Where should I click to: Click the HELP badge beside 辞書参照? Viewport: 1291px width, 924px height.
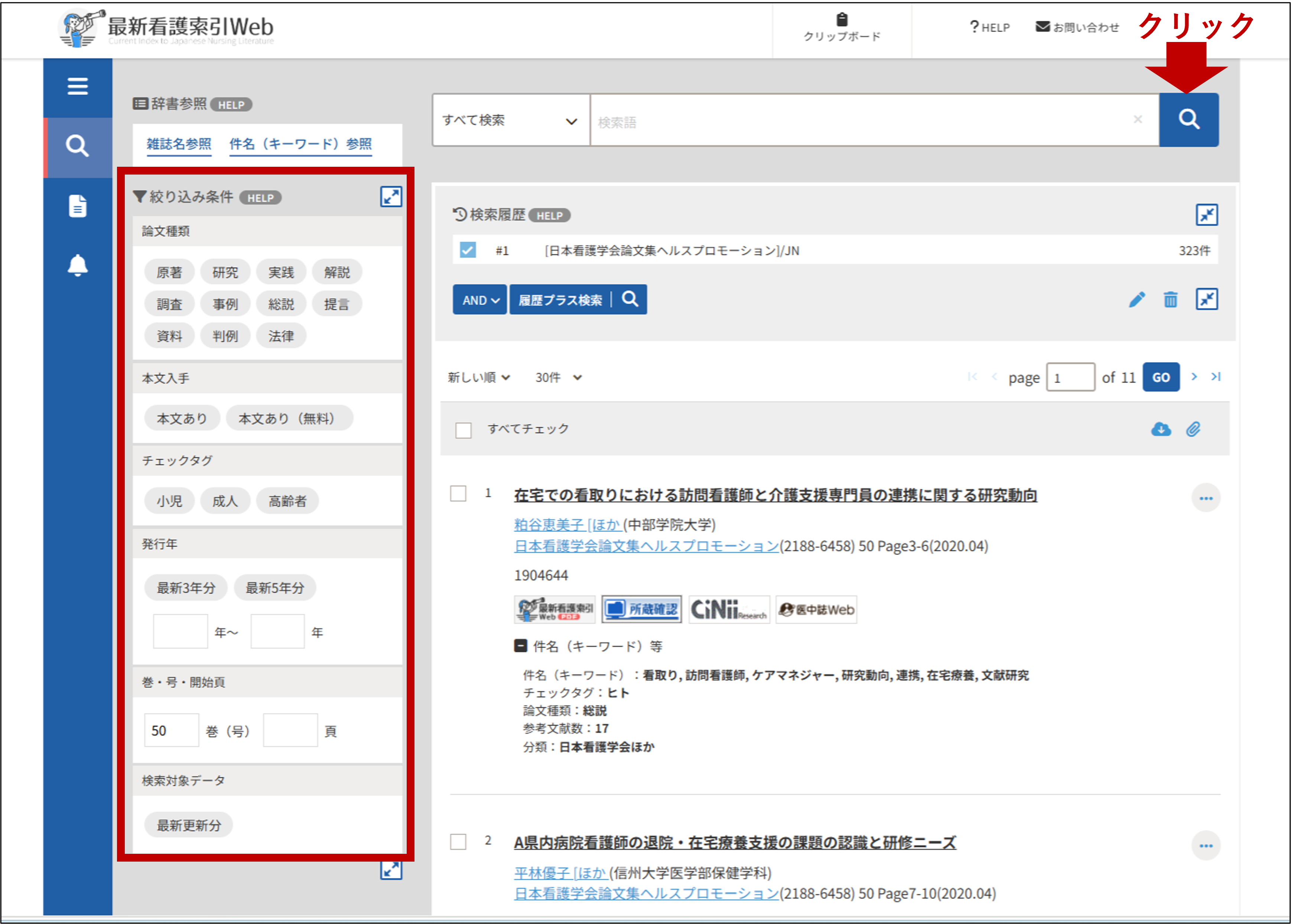click(231, 105)
